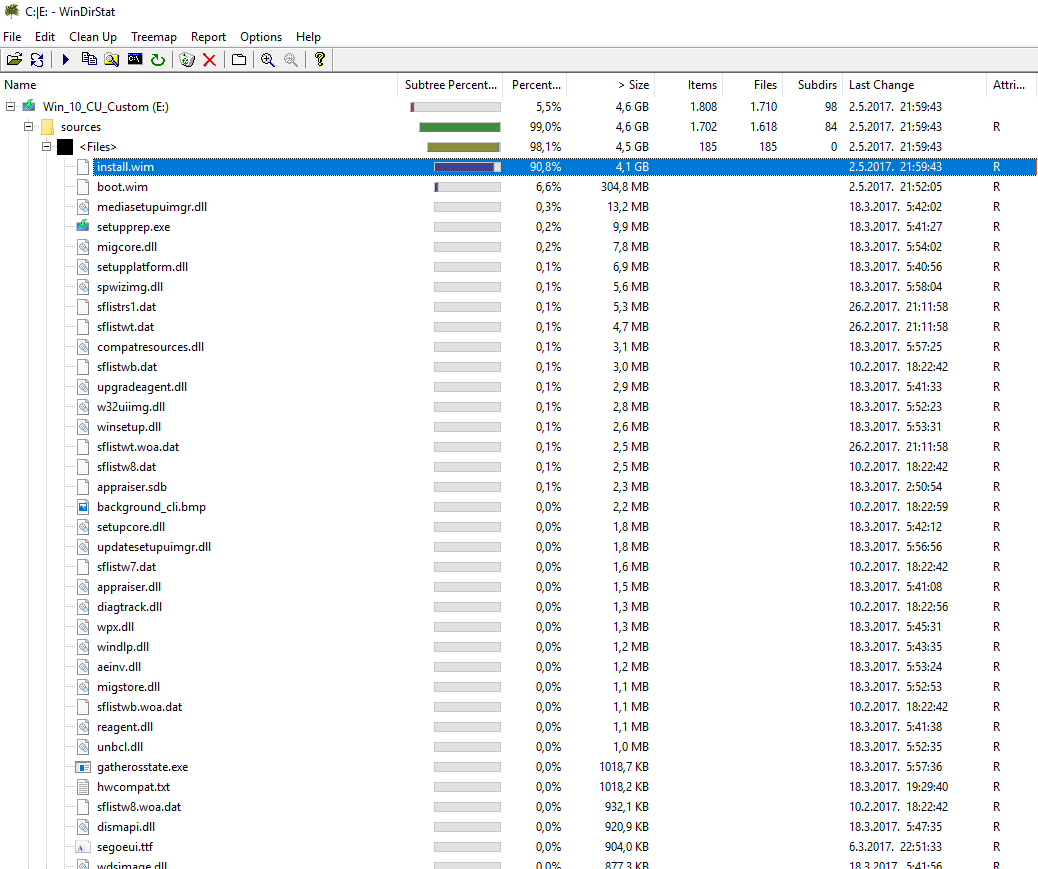Open the Help menu

[308, 37]
